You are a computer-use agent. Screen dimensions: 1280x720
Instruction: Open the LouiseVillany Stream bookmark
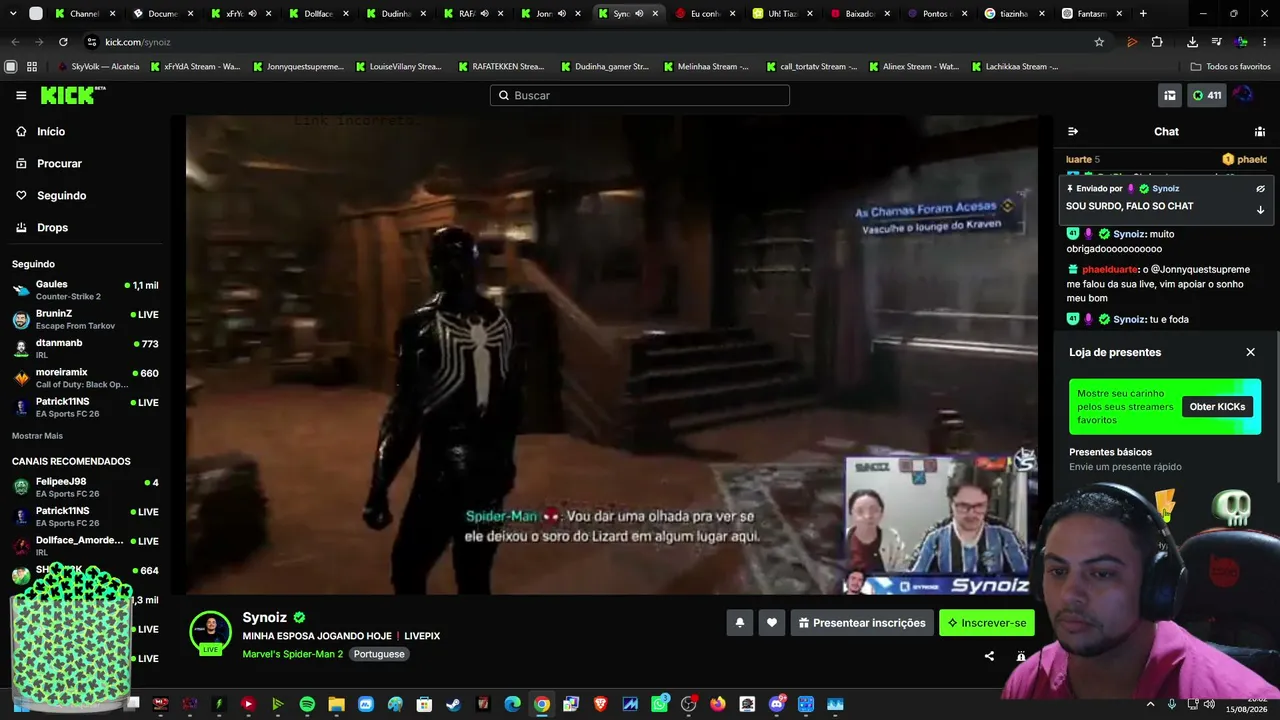(398, 67)
